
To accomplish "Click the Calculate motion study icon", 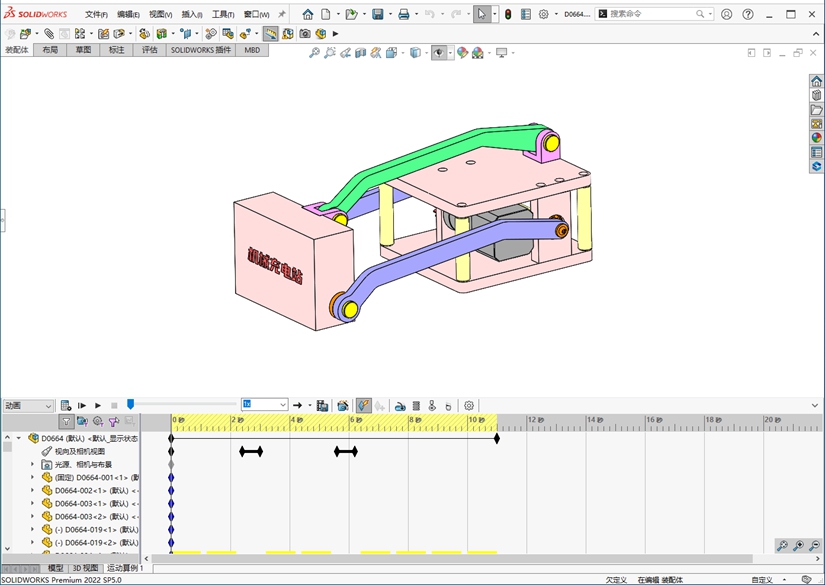I will [66, 405].
